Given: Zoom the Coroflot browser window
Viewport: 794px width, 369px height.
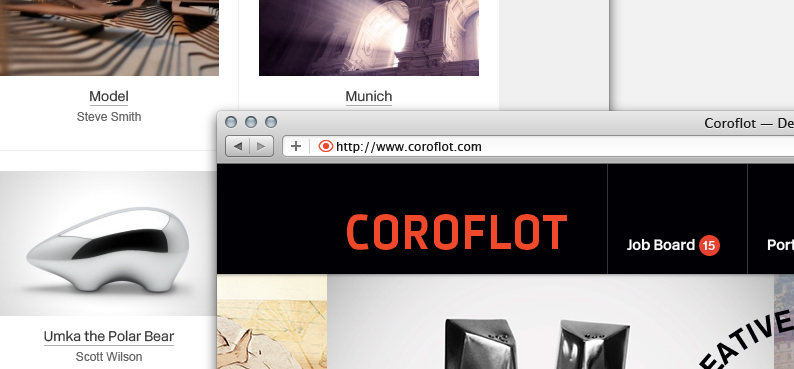Looking at the screenshot, I should click(271, 122).
